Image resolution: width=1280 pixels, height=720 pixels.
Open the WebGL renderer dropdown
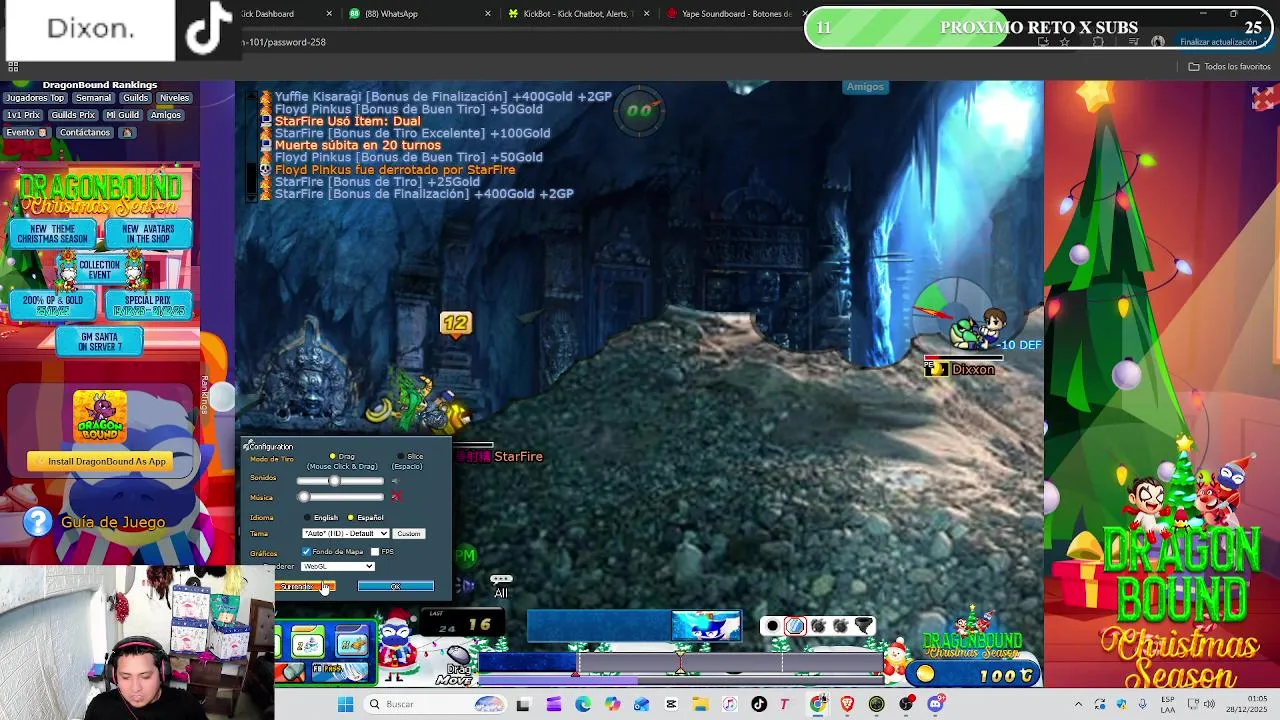coord(338,567)
